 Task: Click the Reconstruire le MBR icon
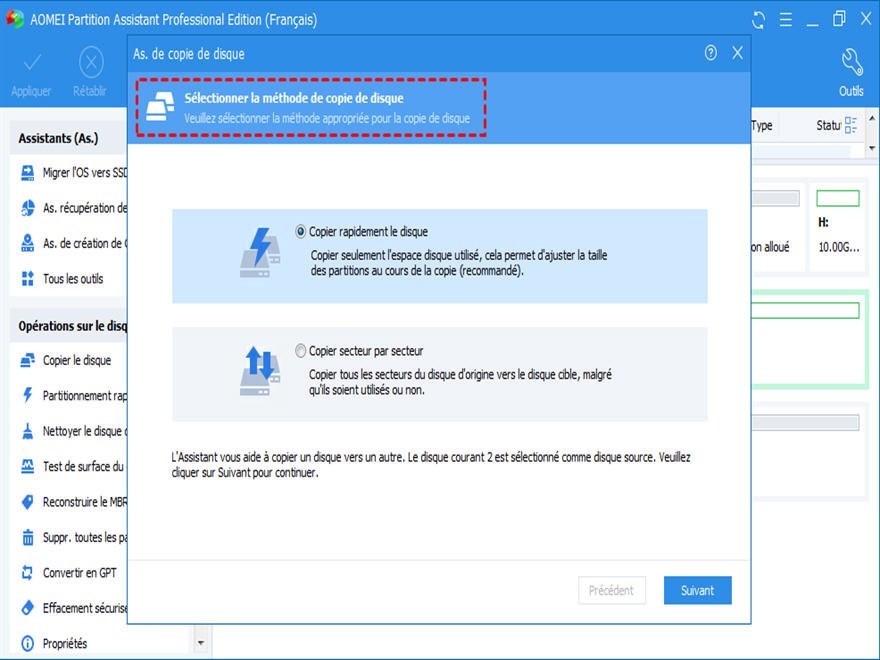27,502
